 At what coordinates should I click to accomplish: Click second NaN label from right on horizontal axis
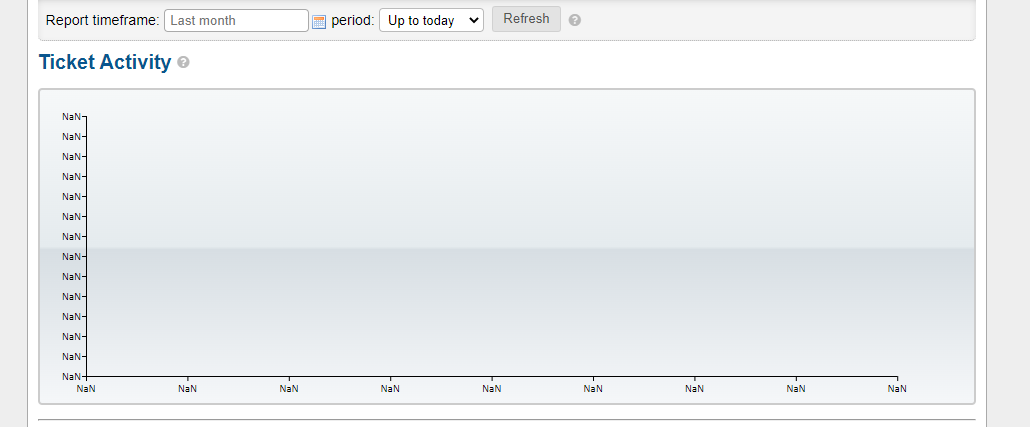click(x=796, y=388)
